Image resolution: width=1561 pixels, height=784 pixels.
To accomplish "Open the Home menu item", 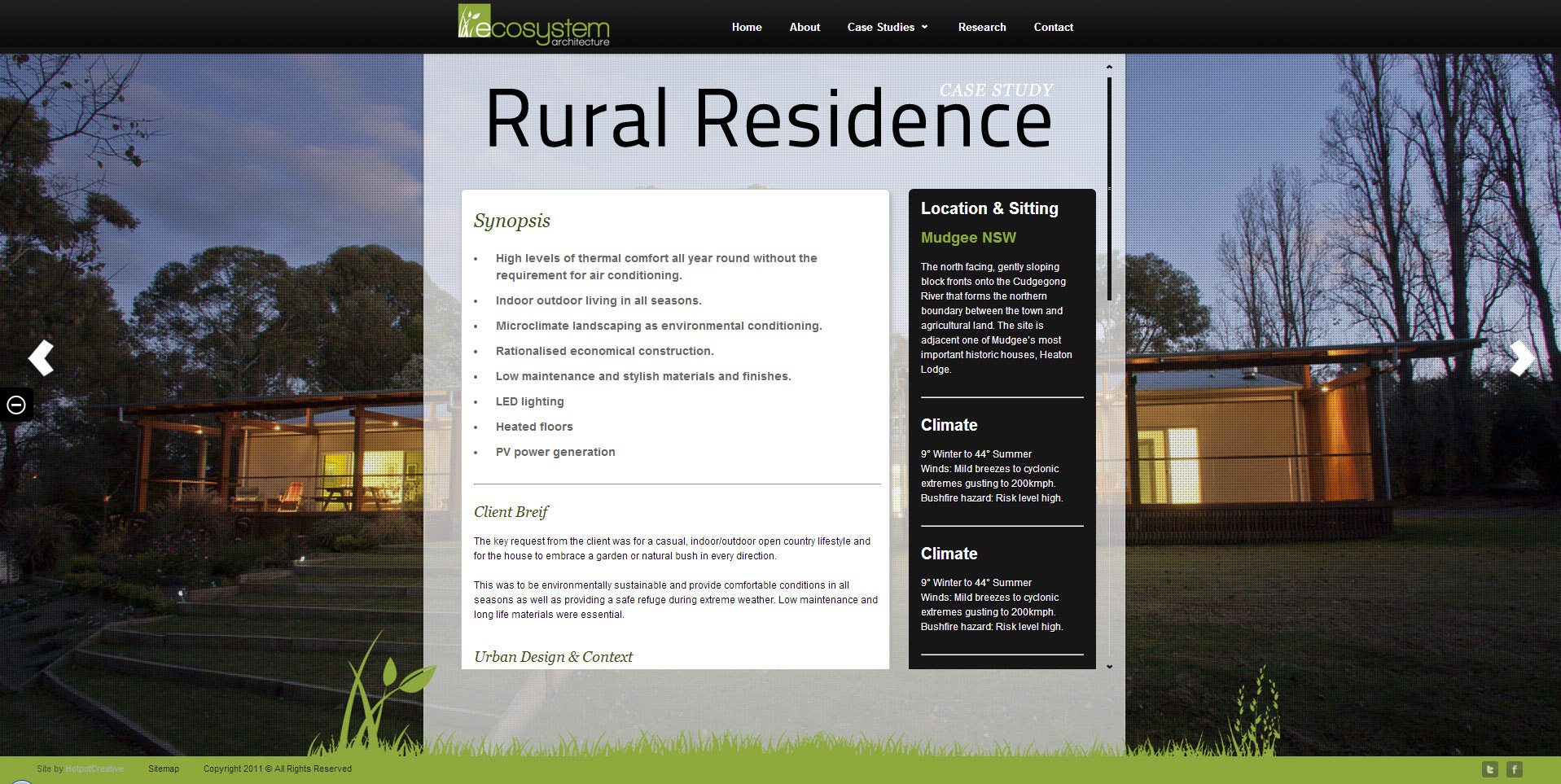I will (746, 27).
